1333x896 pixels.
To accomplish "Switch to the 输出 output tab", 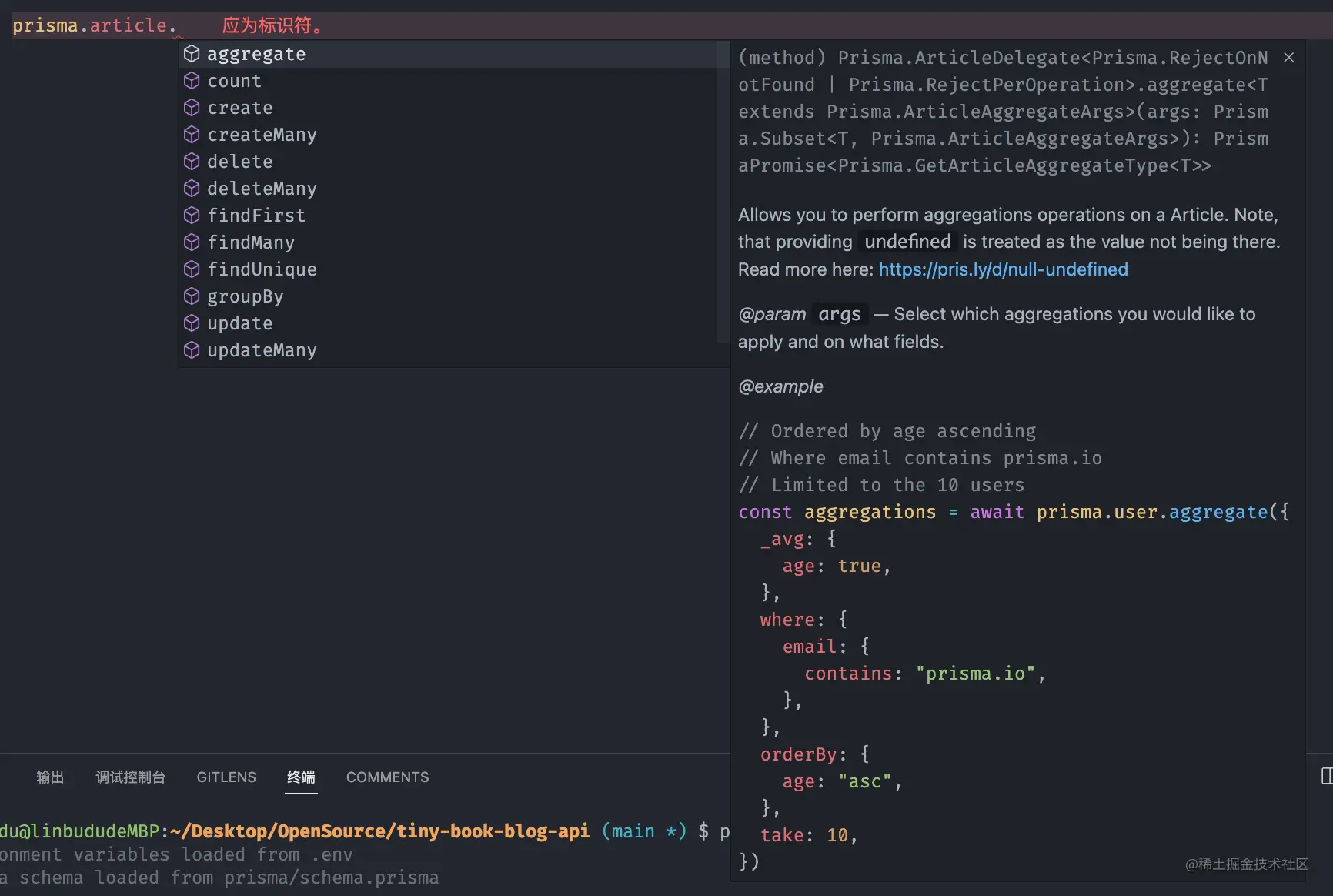I will (x=50, y=777).
